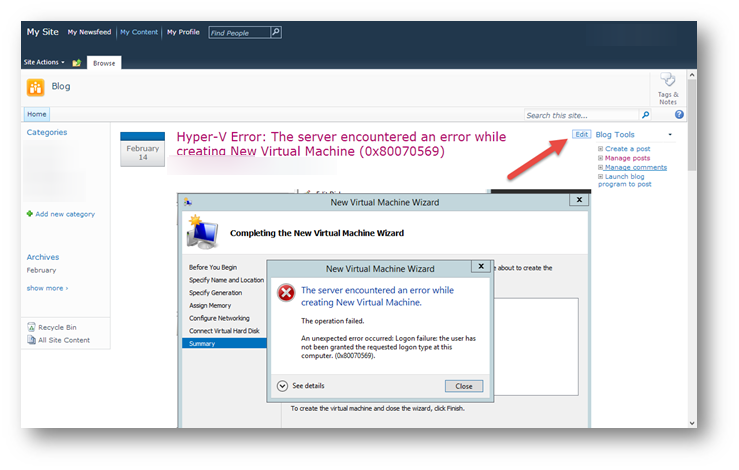Open the blue Help question mark icon
This screenshot has width=739, height=470.
point(679,115)
